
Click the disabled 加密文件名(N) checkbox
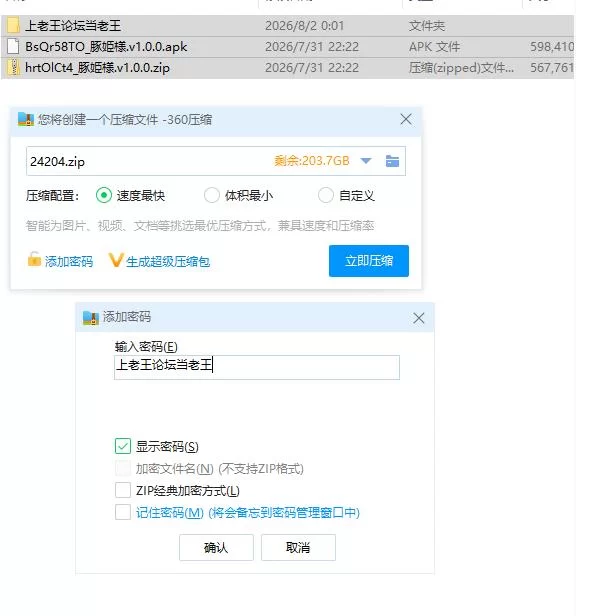123,468
